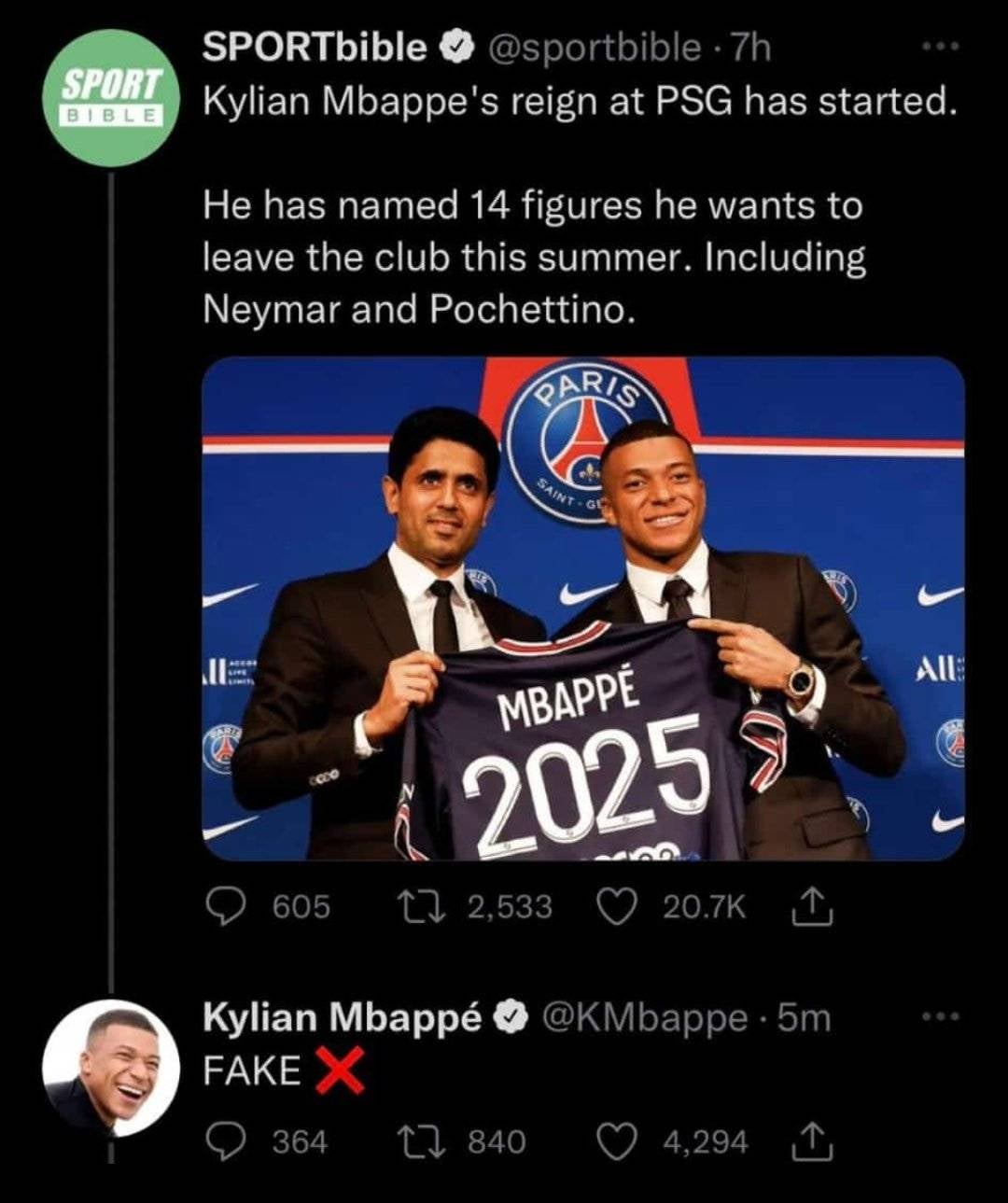Like the SPORTbible tweet

pos(615,906)
